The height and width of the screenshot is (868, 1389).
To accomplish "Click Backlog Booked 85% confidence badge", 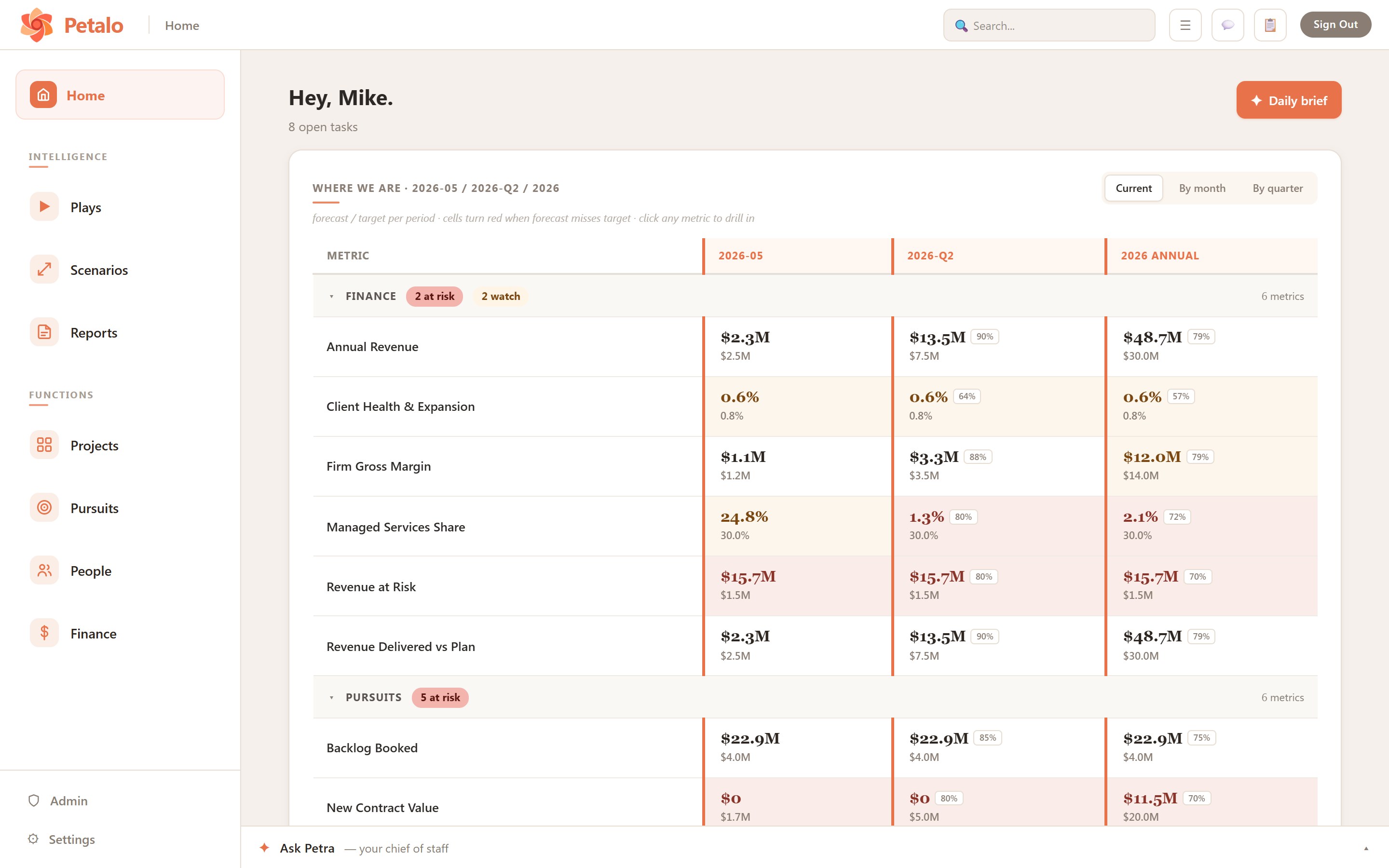I will coord(987,738).
